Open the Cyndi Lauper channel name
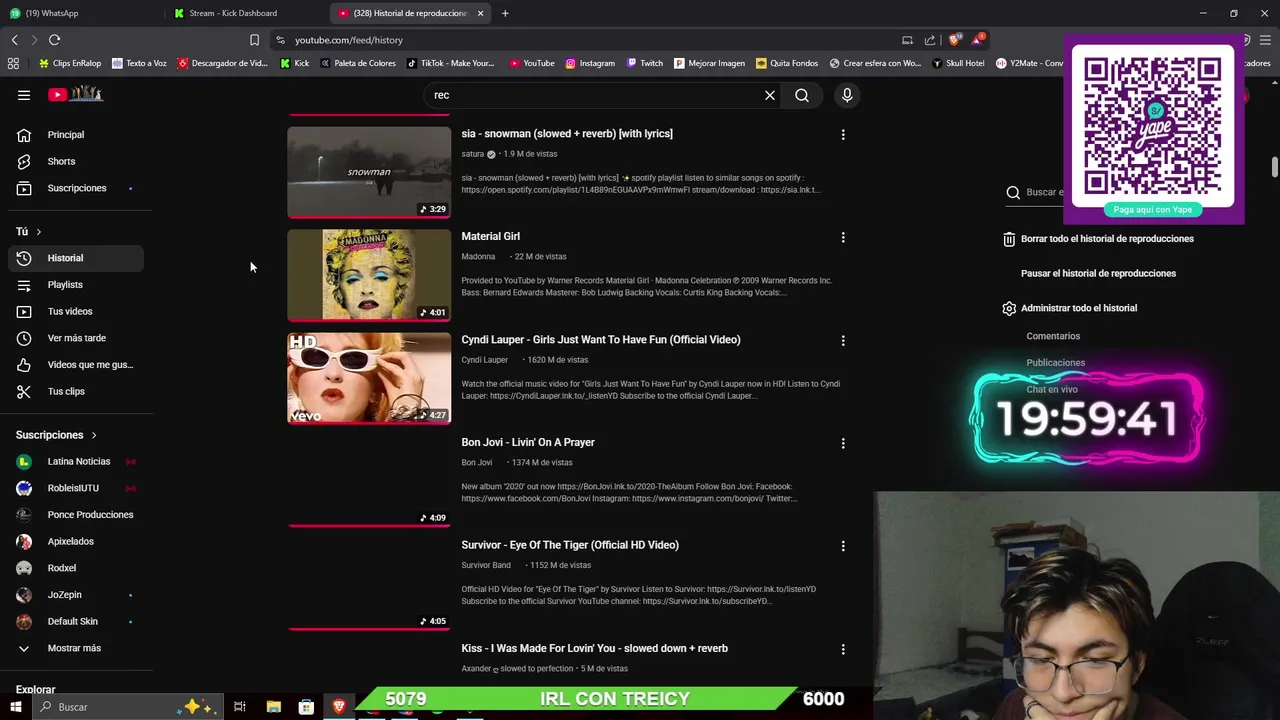This screenshot has width=1280, height=720. (x=485, y=360)
